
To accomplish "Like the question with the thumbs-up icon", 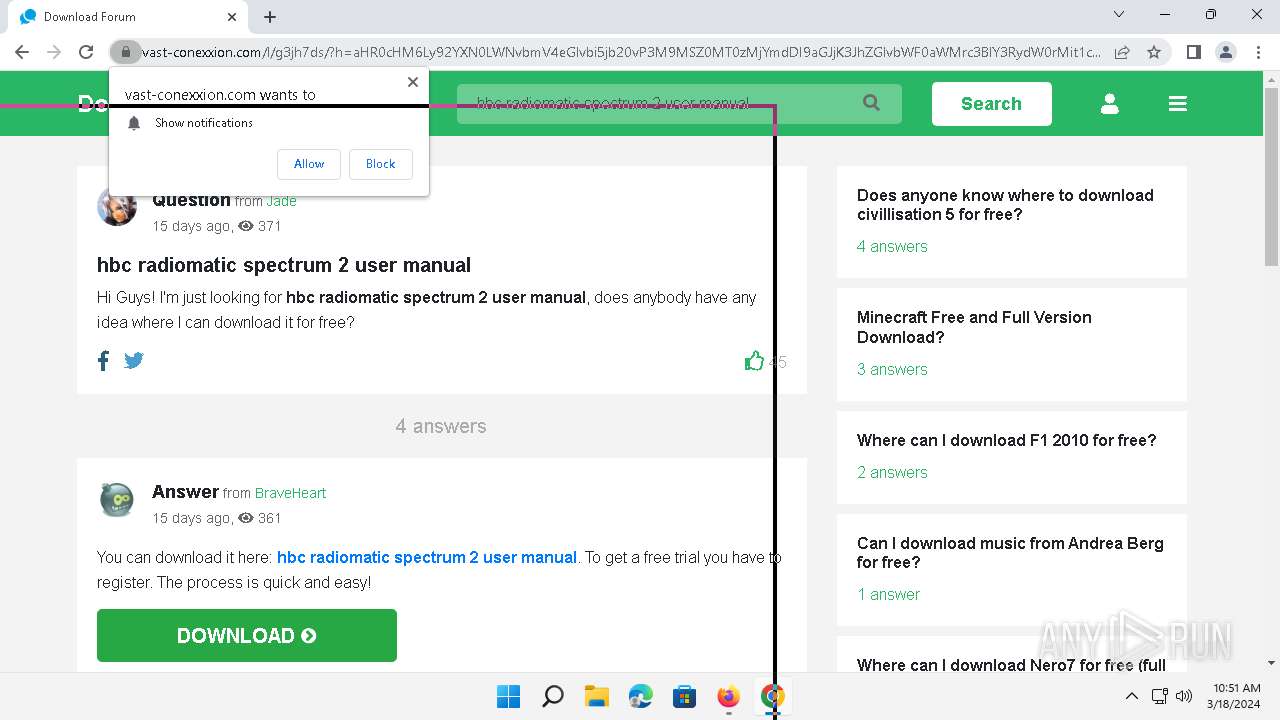I will tap(754, 361).
